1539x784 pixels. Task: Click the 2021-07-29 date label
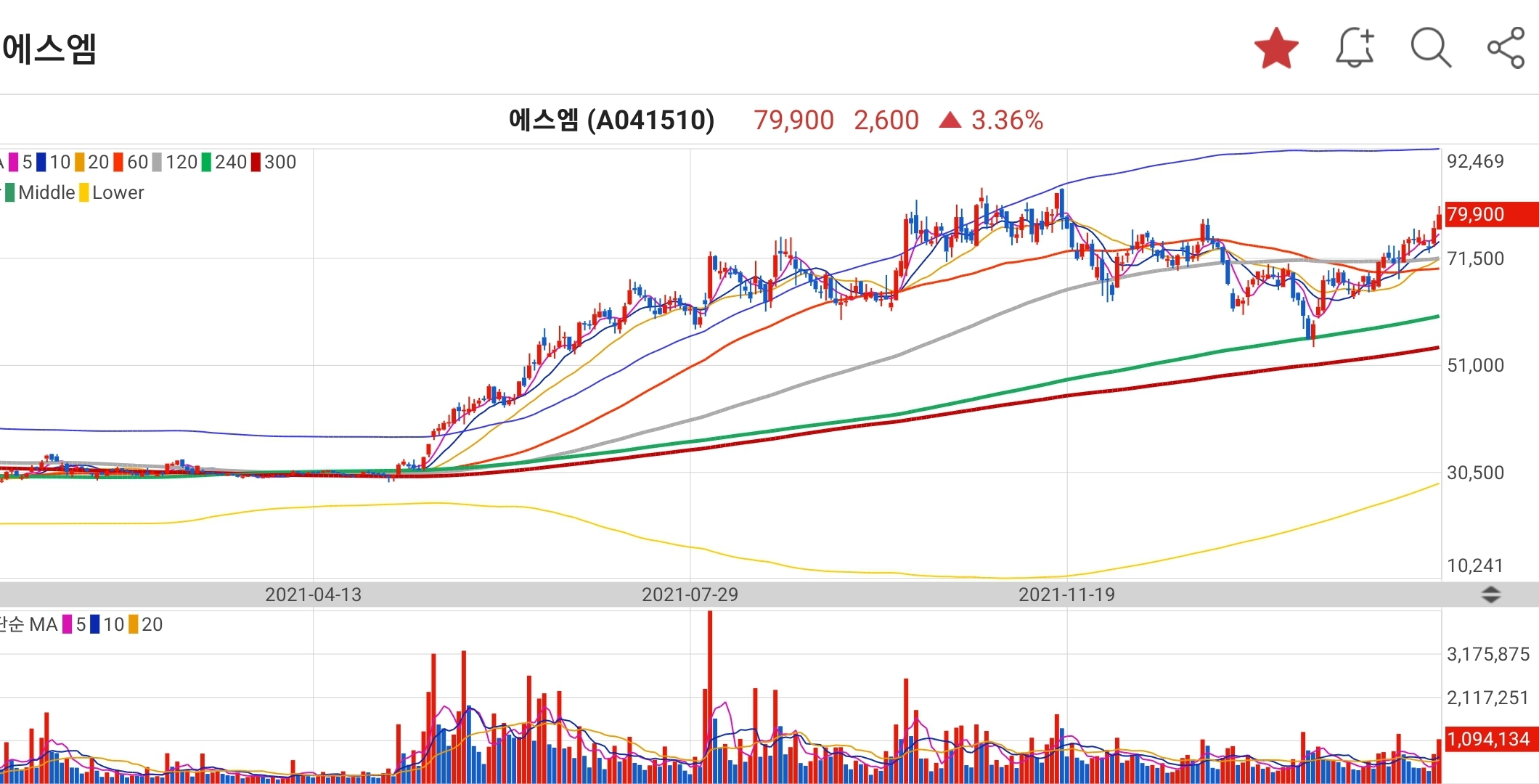[x=690, y=595]
